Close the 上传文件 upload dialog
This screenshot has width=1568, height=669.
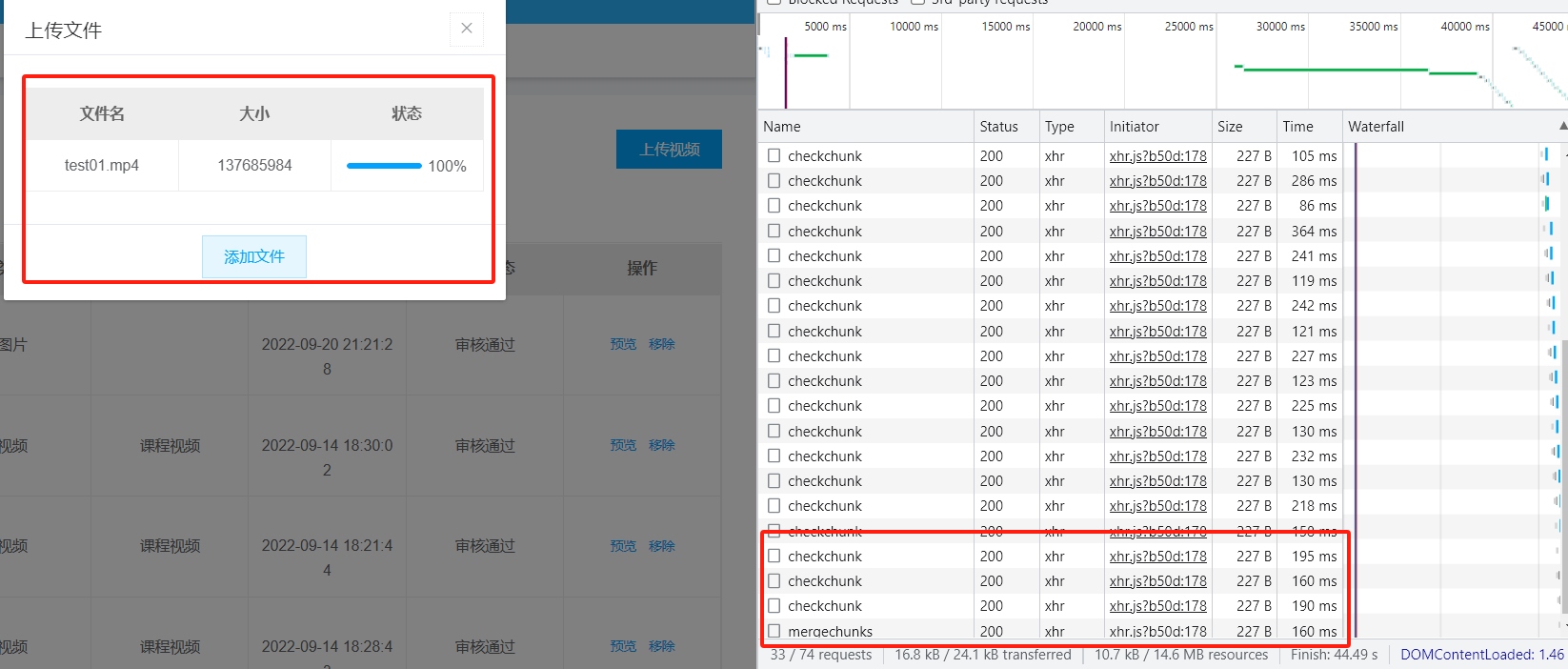tap(467, 29)
